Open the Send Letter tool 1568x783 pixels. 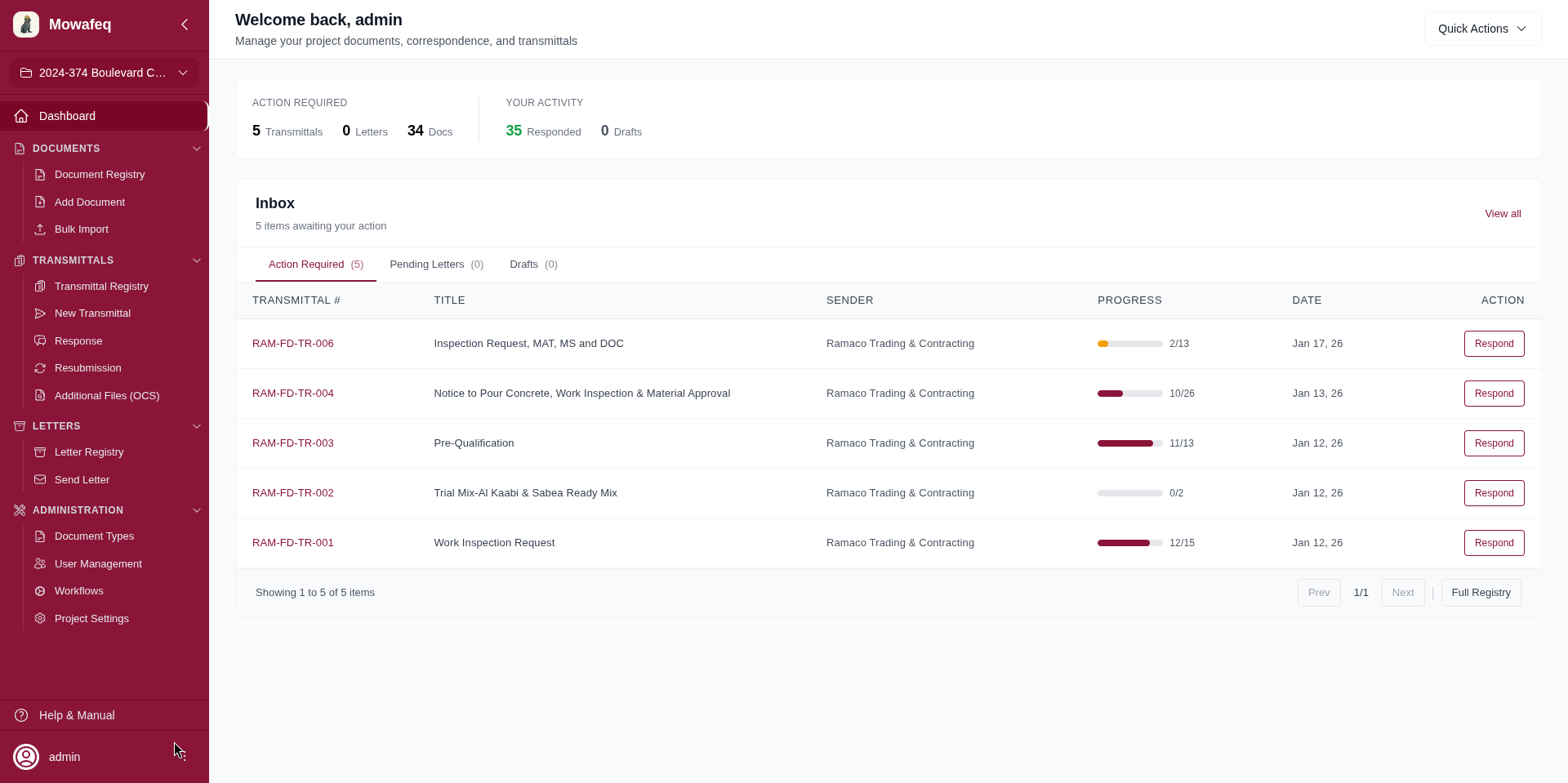coord(82,480)
